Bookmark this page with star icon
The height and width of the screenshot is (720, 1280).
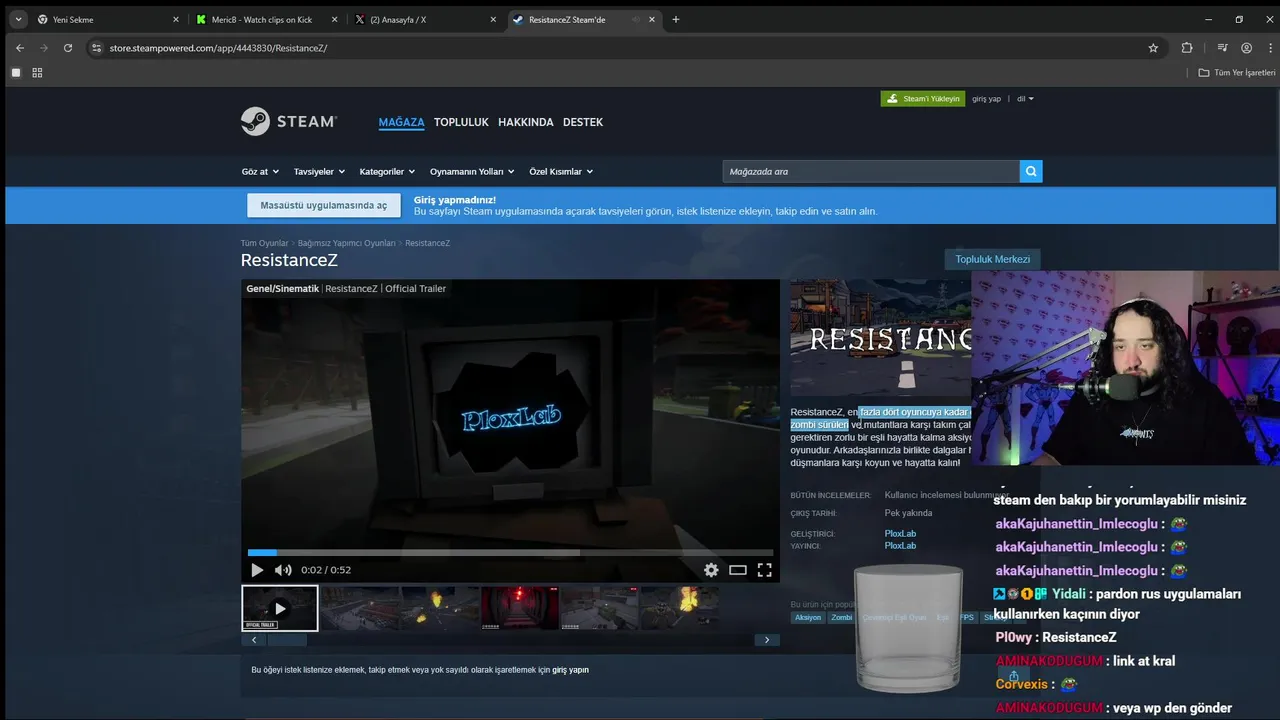[1153, 48]
